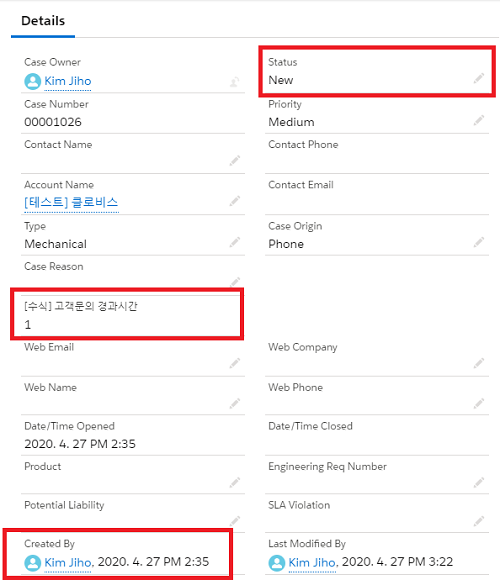Click the Type value Mechanical
The height and width of the screenshot is (580, 500).
tap(55, 244)
